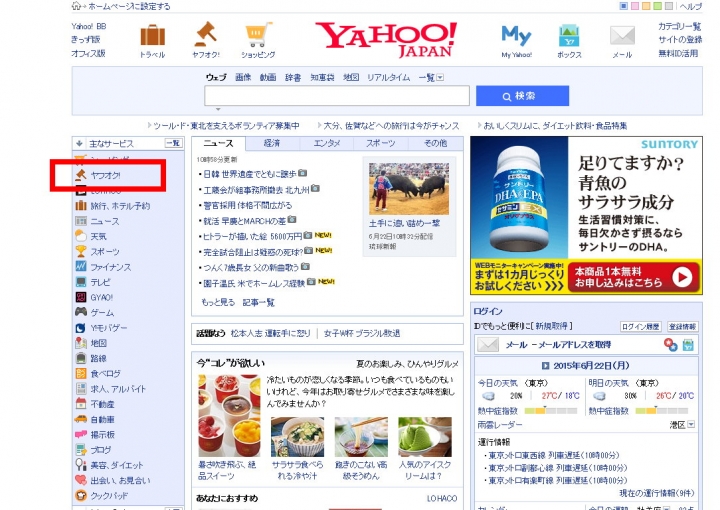Collapse the 主なサービス arrow toggle
This screenshot has height=510, width=720.
[79, 144]
